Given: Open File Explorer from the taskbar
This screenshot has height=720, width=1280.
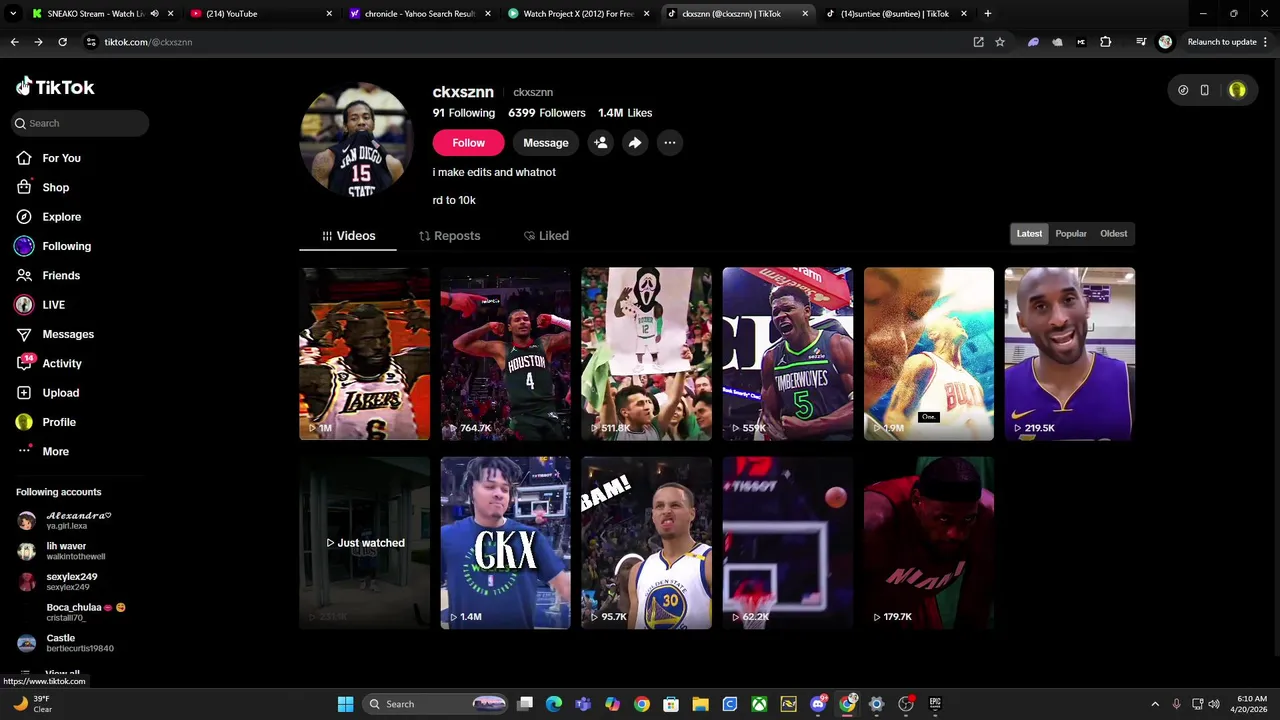Looking at the screenshot, I should 700,704.
